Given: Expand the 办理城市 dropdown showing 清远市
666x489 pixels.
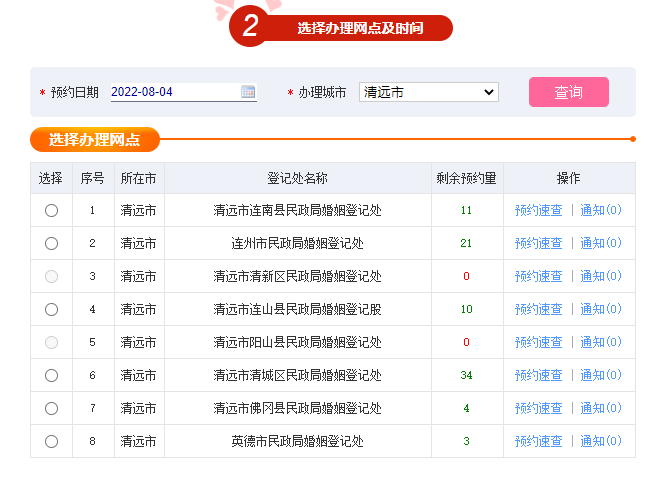Looking at the screenshot, I should point(428,92).
